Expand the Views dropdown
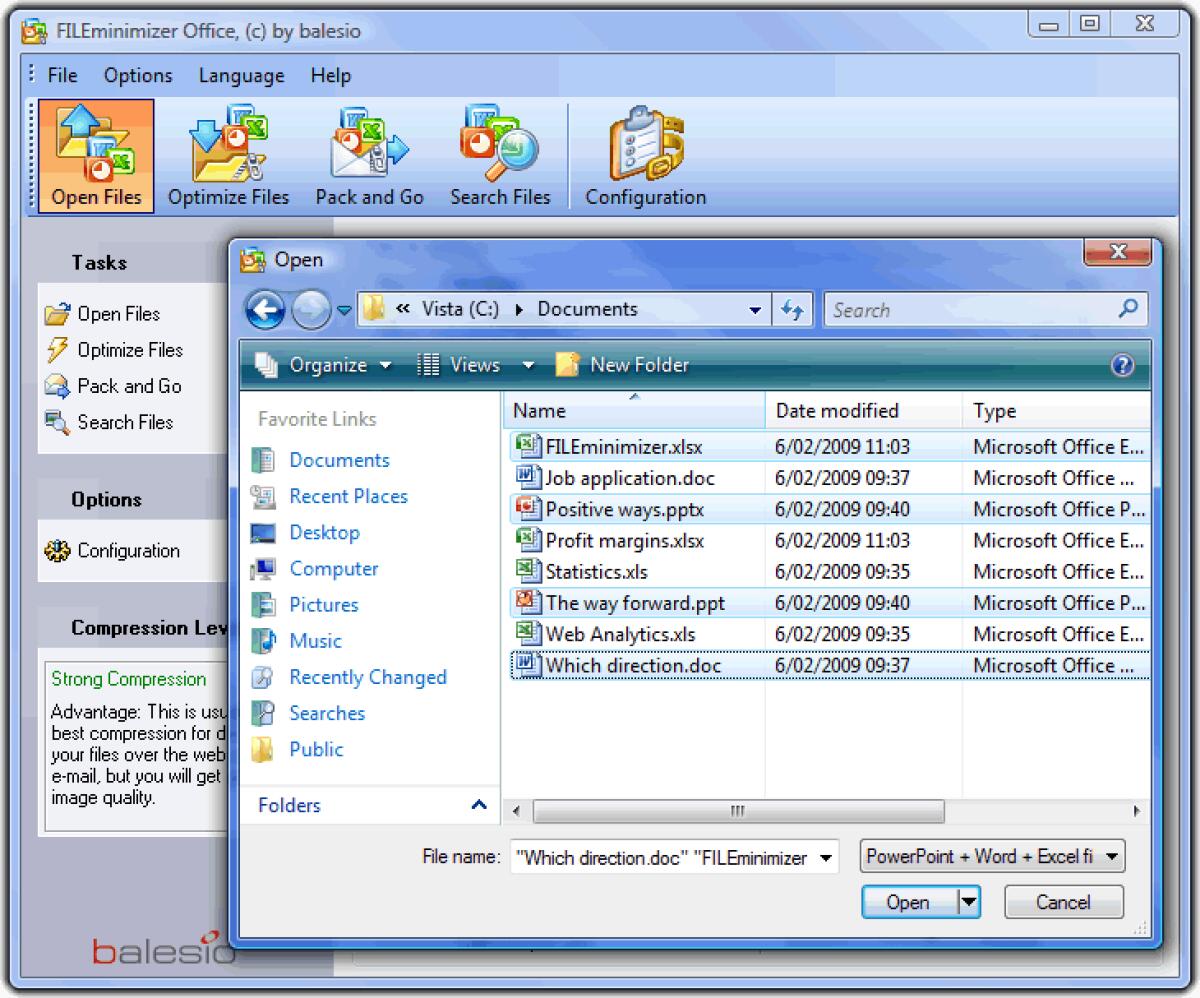The width and height of the screenshot is (1200, 998). click(476, 365)
